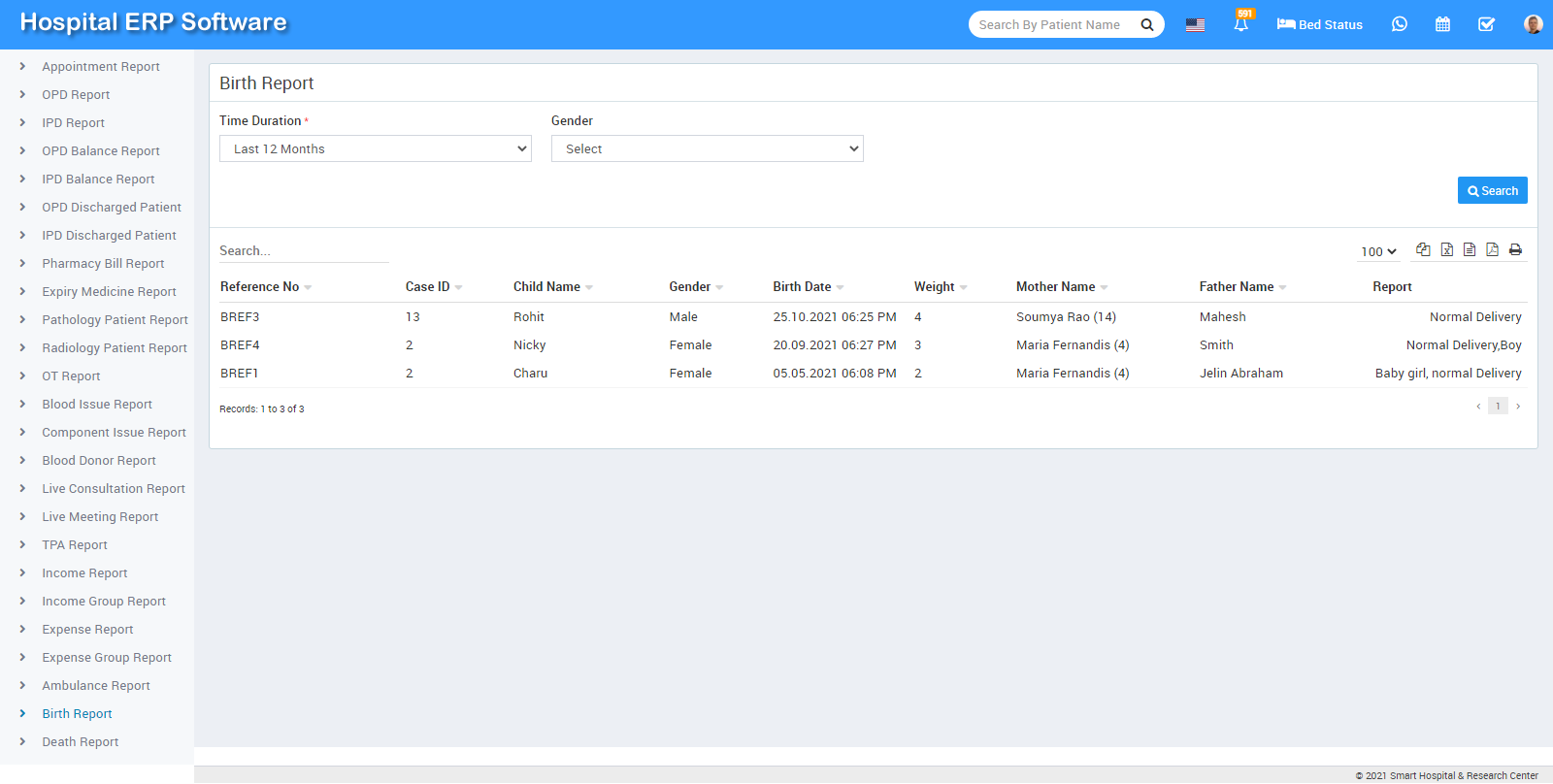Open the notifications bell icon
The width and height of the screenshot is (1553, 784).
coord(1240,24)
